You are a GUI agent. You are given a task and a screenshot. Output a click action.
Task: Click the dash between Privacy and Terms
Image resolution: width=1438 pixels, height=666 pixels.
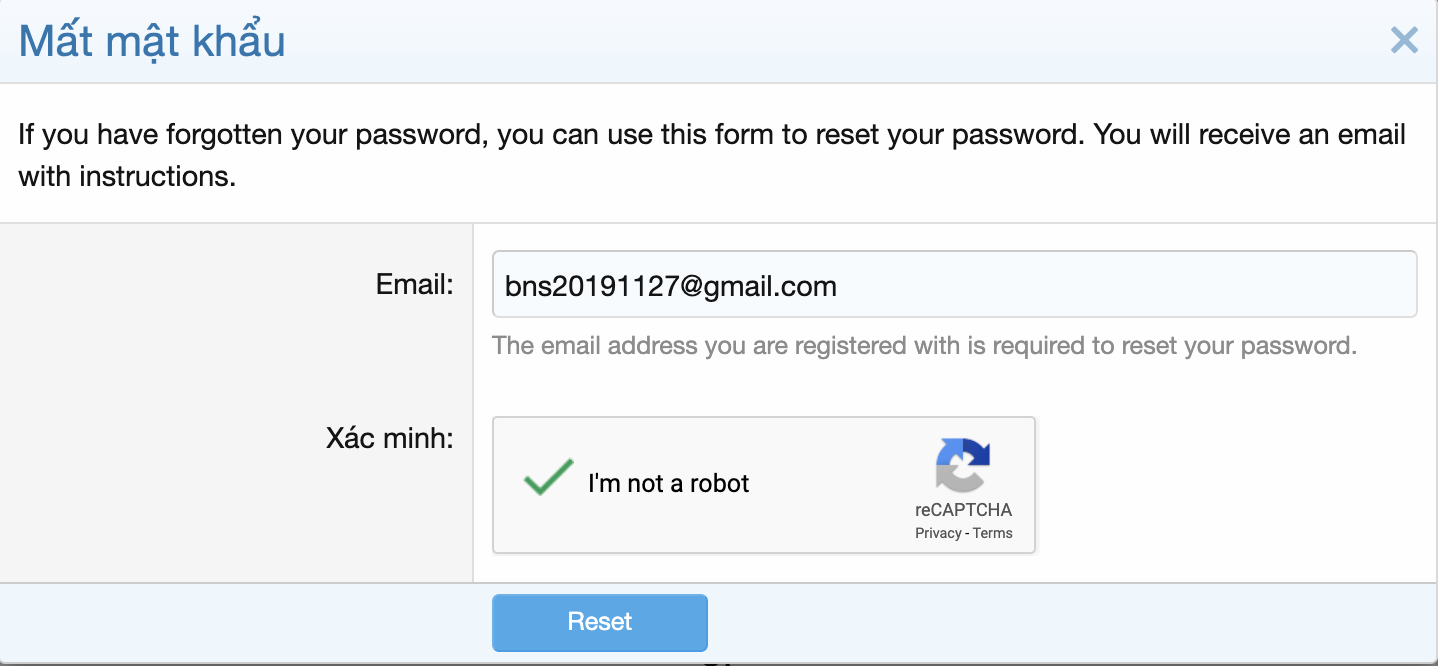point(967,533)
